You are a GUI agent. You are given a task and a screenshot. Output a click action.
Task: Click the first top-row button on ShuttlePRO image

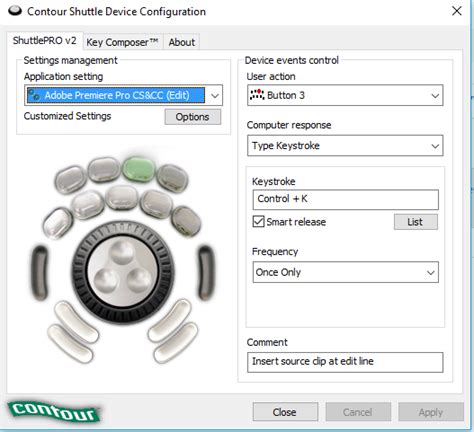pos(71,180)
